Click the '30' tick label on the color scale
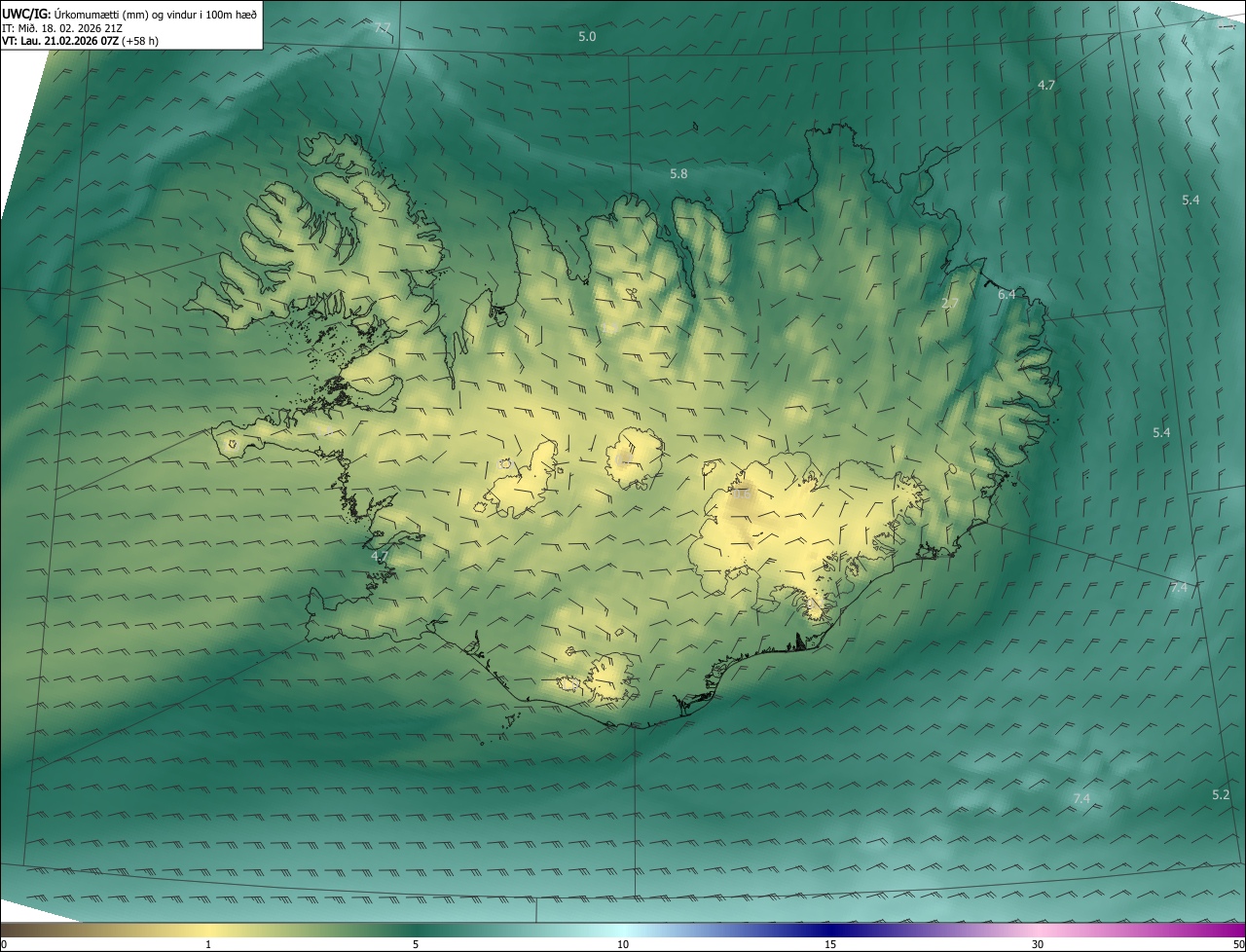The height and width of the screenshot is (952, 1246). click(x=1038, y=944)
